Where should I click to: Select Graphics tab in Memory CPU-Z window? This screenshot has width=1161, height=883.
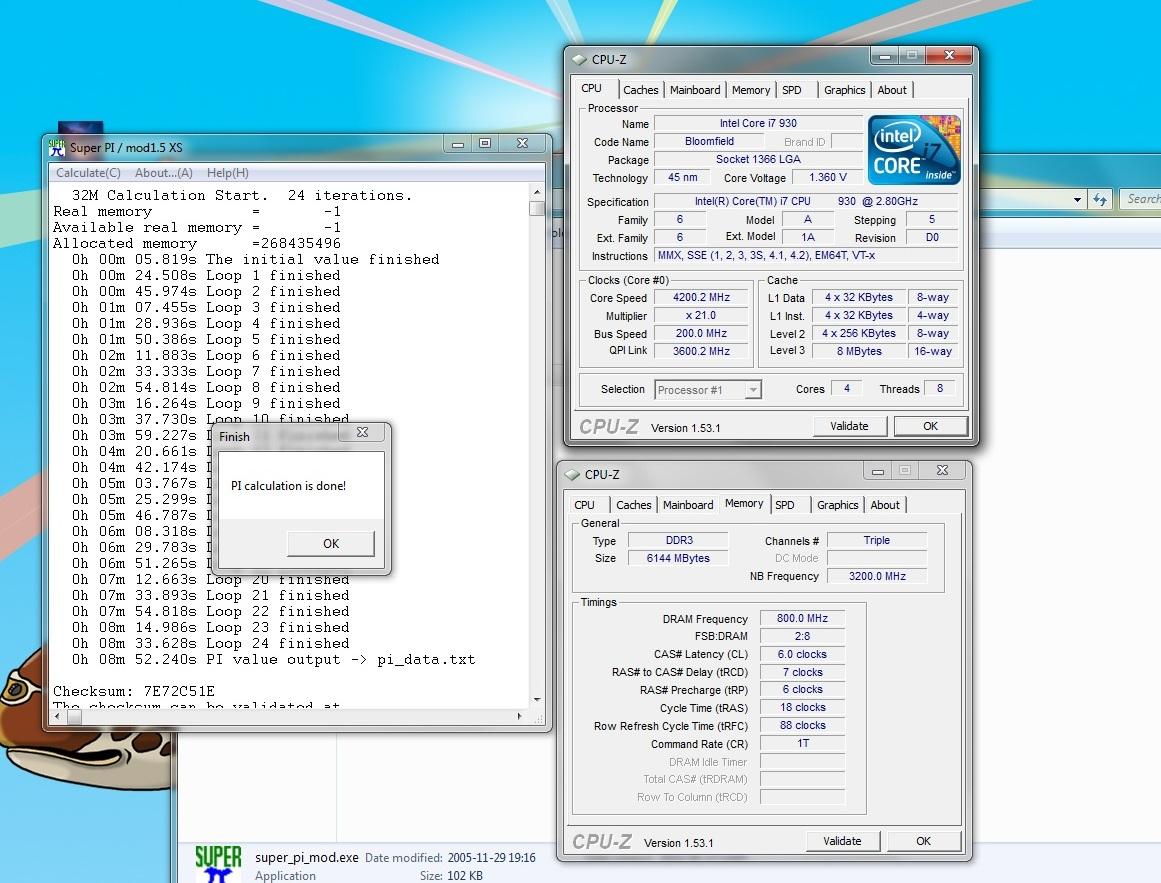pyautogui.click(x=837, y=505)
